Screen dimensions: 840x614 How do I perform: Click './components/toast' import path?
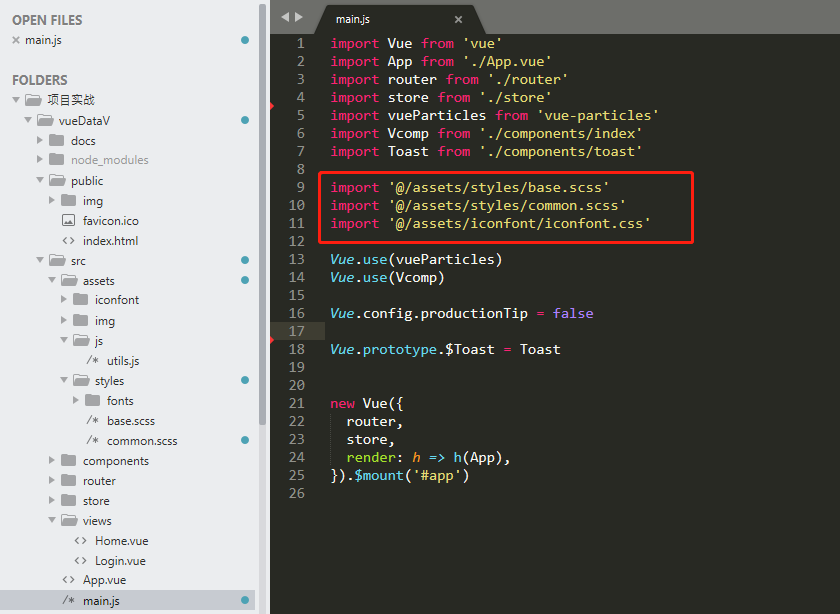click(x=560, y=152)
